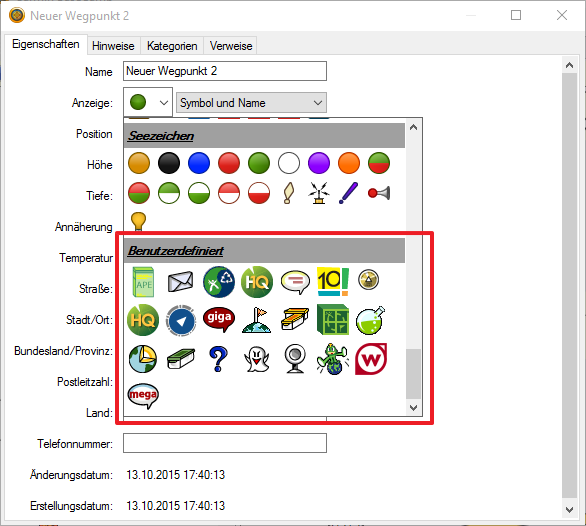Select the black buoy symbol

(x=169, y=163)
